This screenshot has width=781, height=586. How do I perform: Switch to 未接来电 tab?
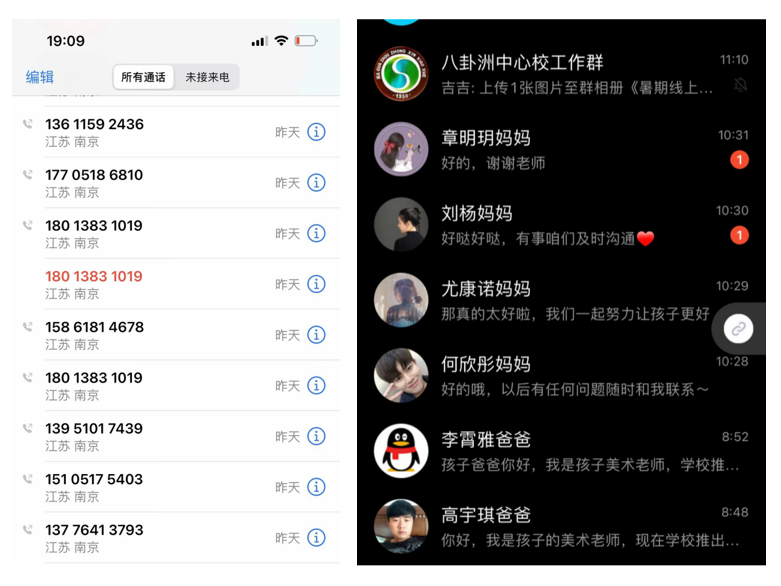[x=207, y=77]
